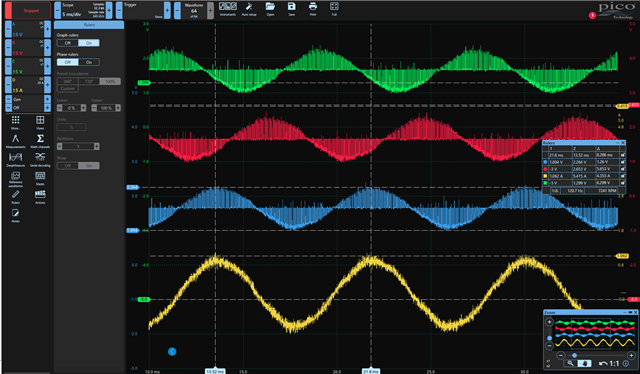
Task: Save the waveform with Save icon
Action: coord(291,9)
